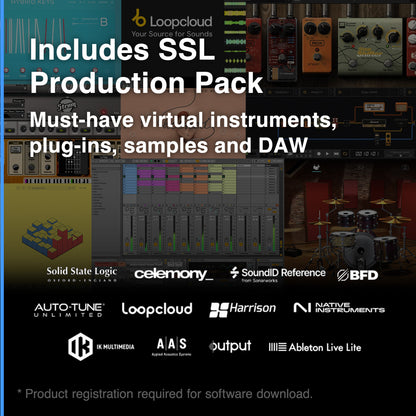Open the Output logo
The image size is (416, 416).
pyautogui.click(x=230, y=346)
